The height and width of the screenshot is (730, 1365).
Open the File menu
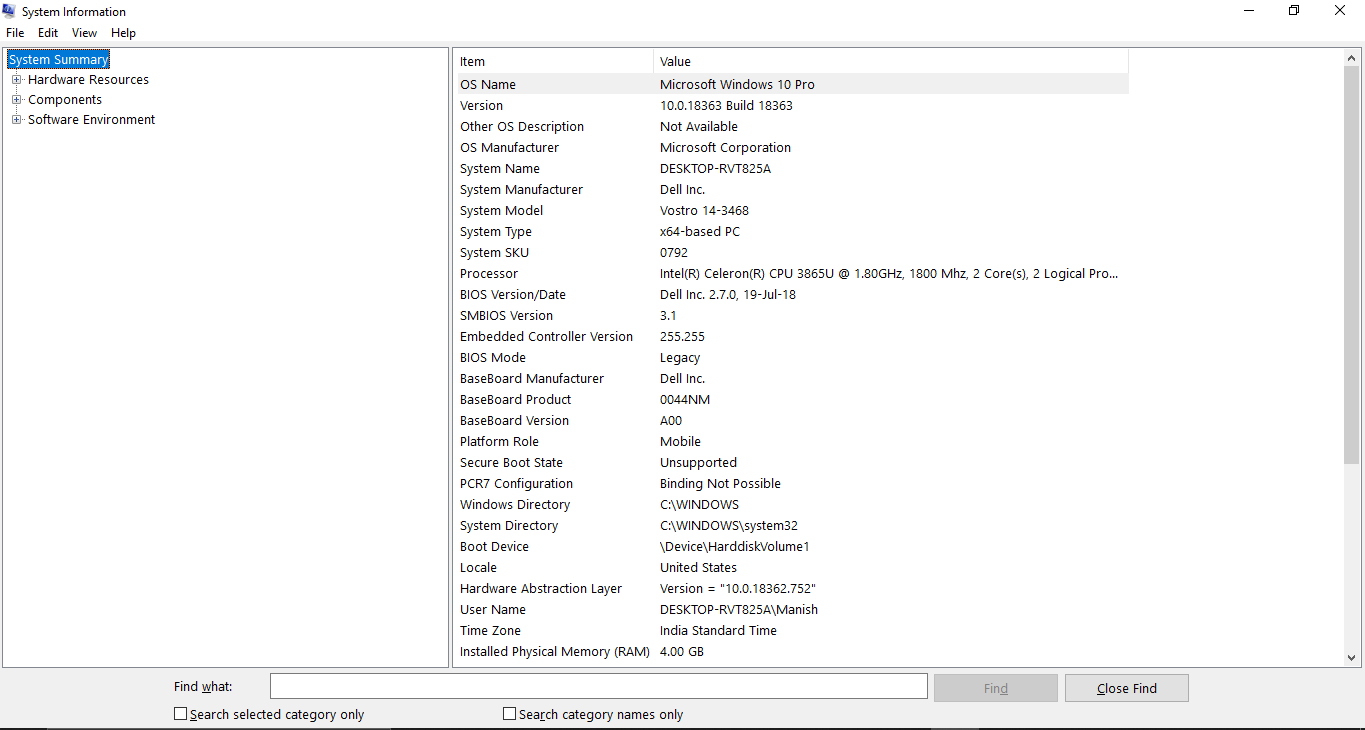[x=15, y=33]
